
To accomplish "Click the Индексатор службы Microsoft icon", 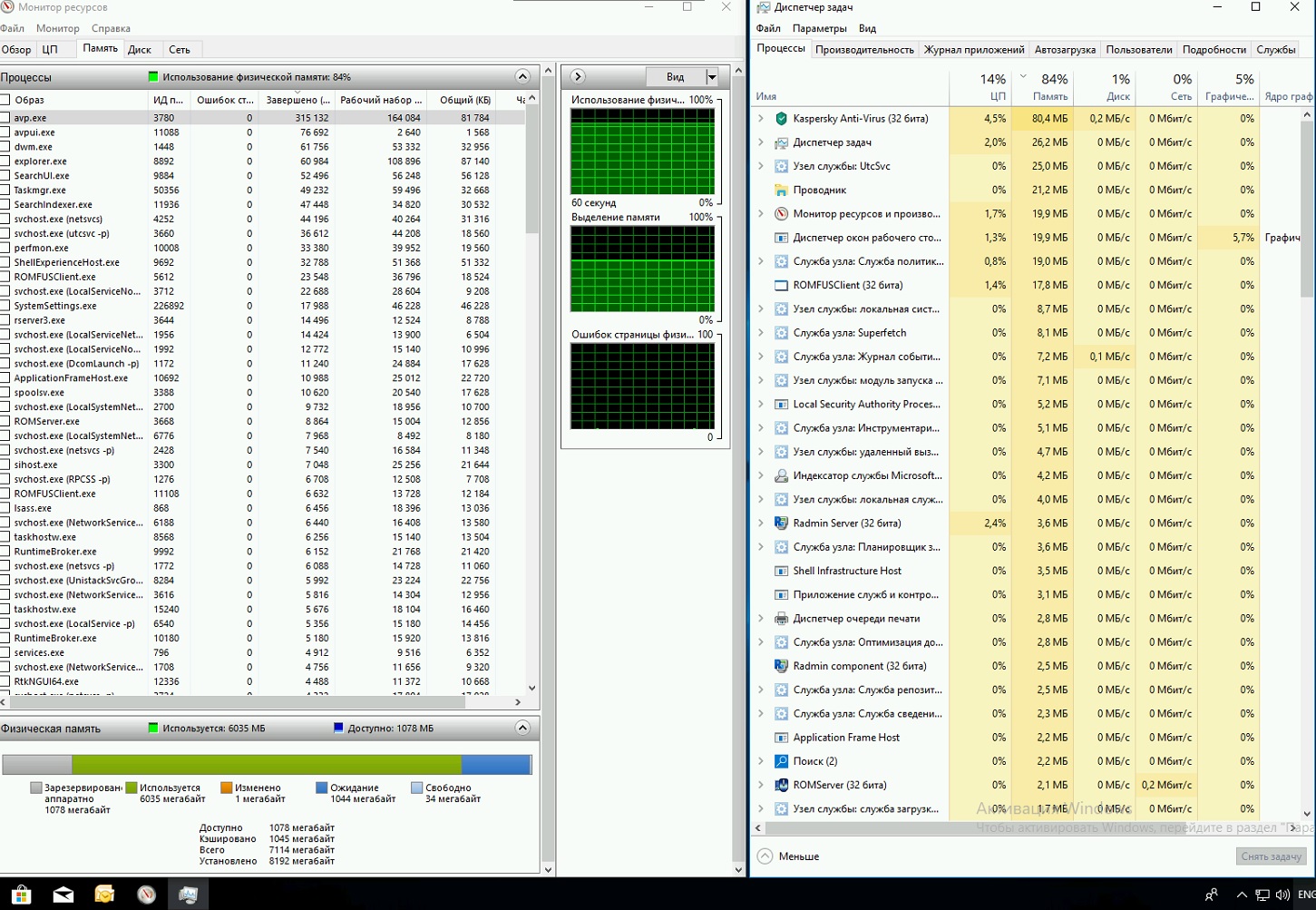I will 781,475.
